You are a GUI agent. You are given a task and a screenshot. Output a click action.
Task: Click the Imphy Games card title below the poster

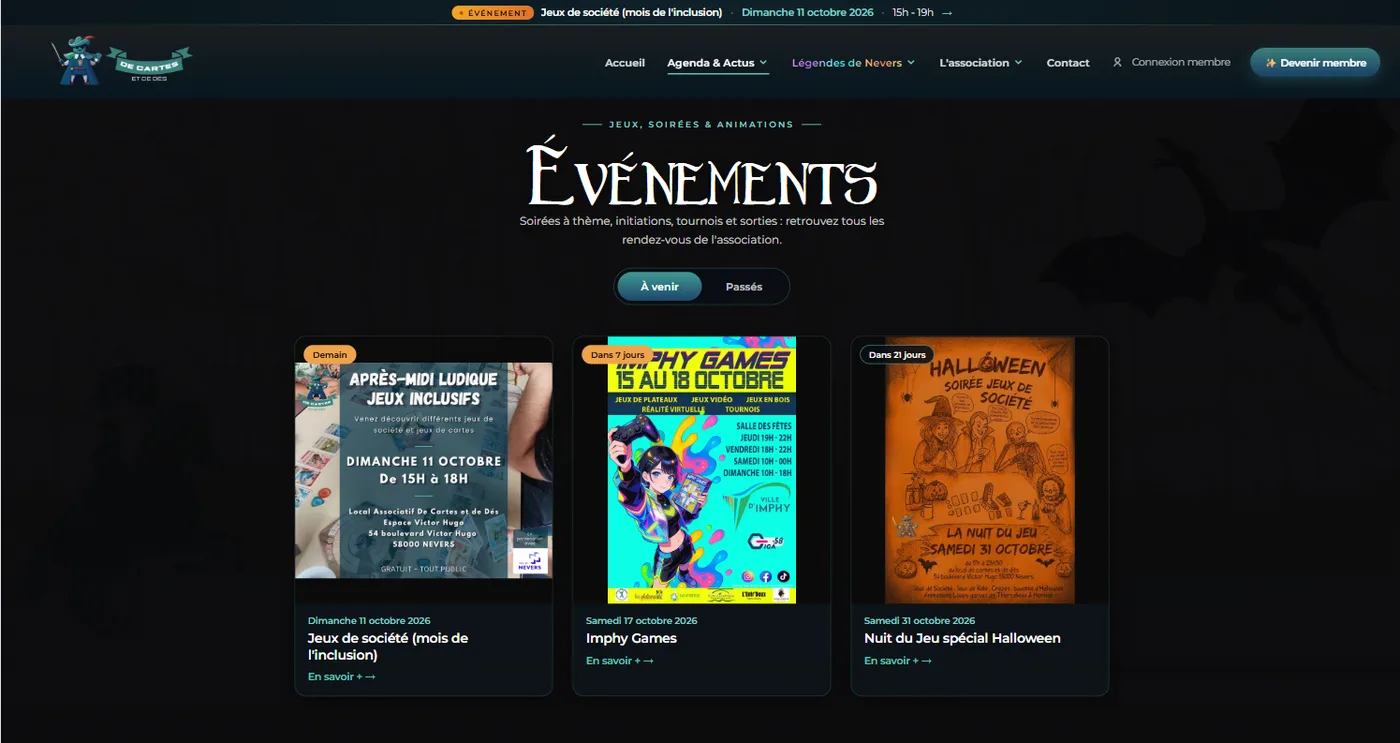tap(631, 638)
